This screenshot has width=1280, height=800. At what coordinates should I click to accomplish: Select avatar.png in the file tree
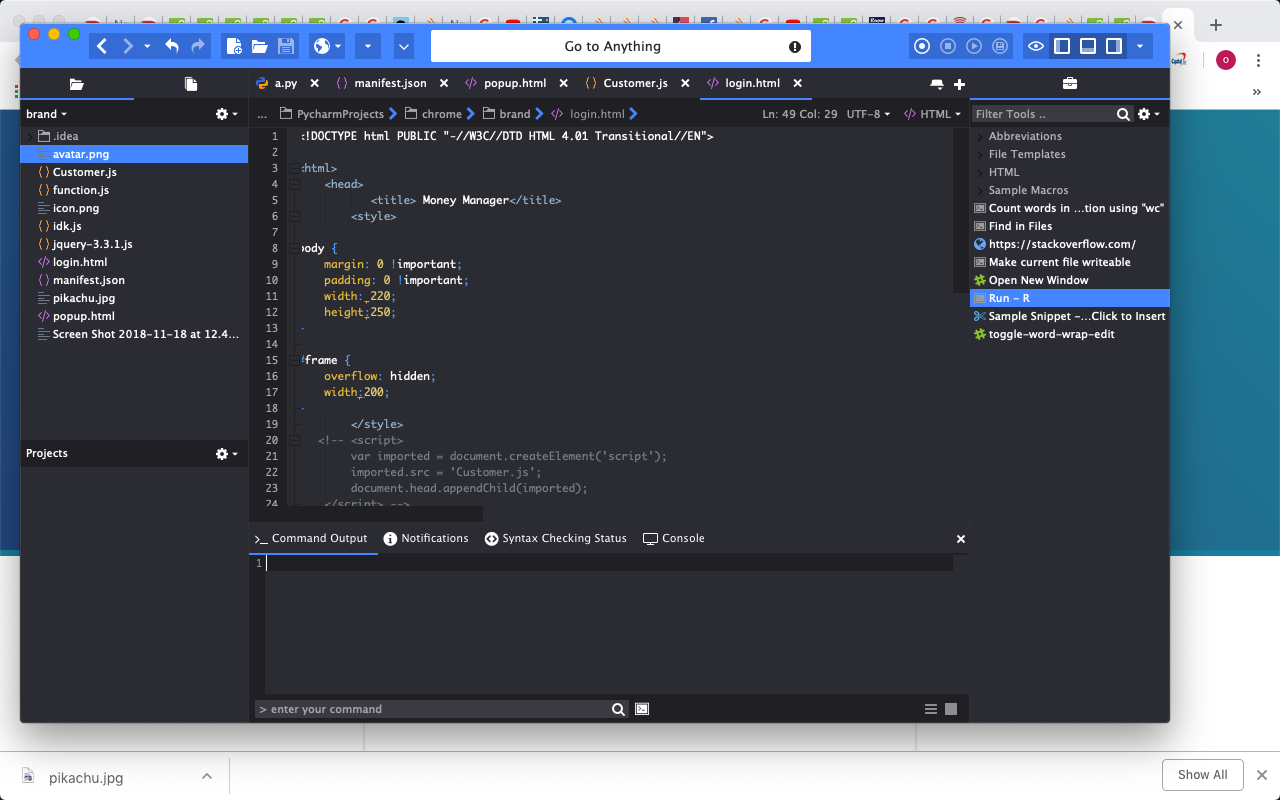(134, 154)
